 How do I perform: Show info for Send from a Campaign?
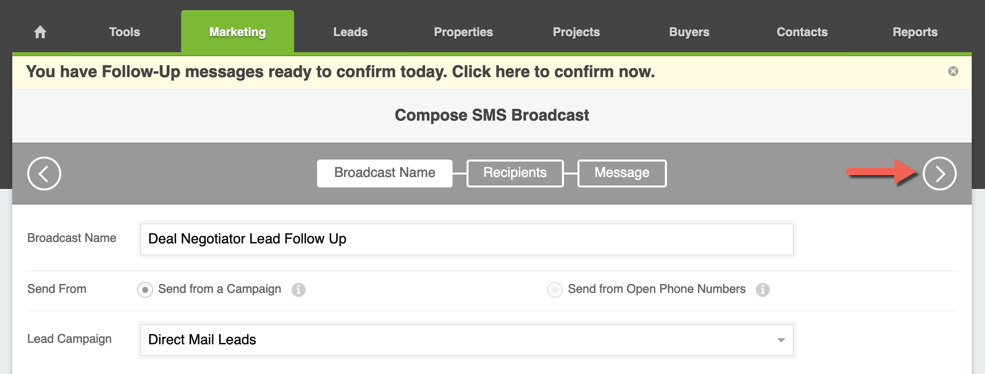(299, 290)
